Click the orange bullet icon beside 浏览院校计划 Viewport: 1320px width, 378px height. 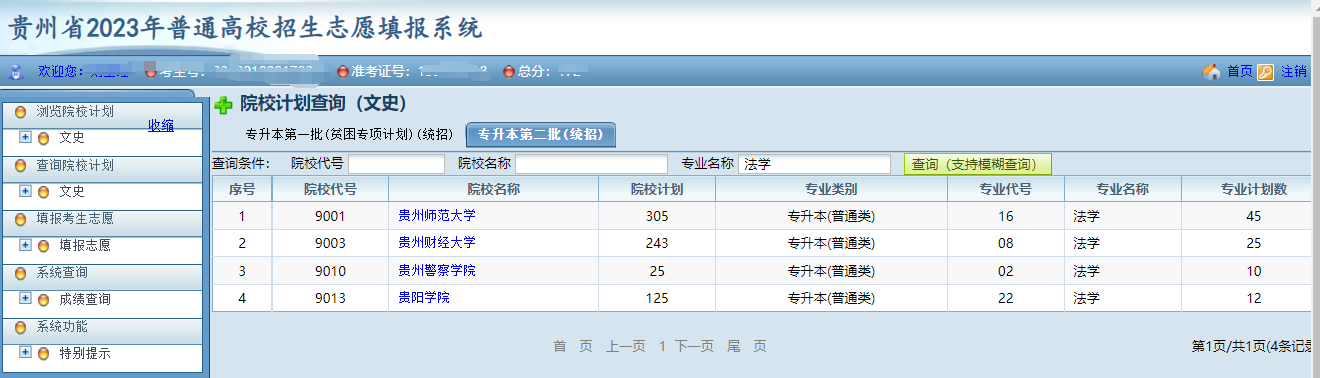click(x=20, y=111)
